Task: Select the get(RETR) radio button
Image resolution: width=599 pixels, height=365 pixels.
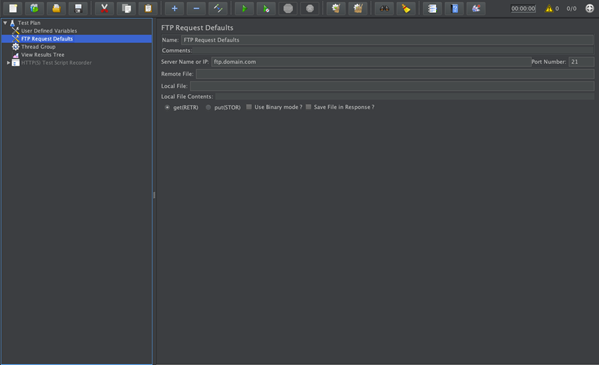Action: 167,107
